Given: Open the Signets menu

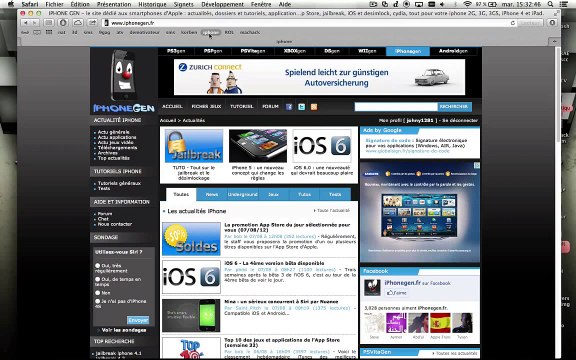Looking at the screenshot, I should (x=184, y=4).
